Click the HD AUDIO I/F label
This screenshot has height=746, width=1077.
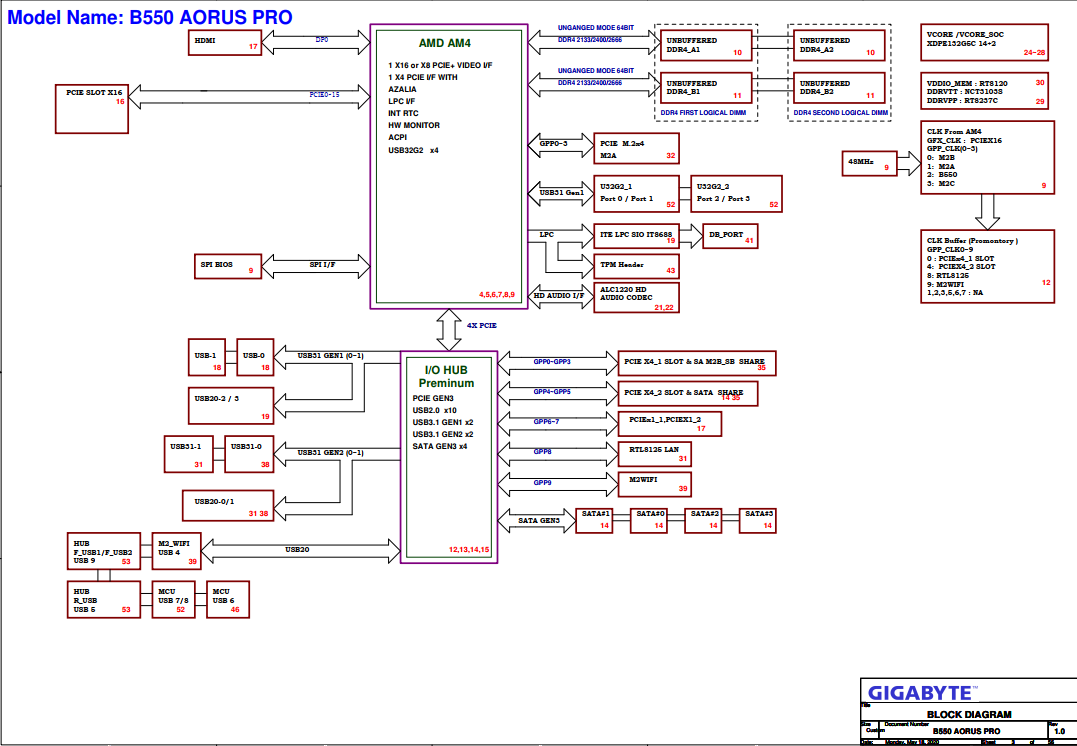[558, 295]
